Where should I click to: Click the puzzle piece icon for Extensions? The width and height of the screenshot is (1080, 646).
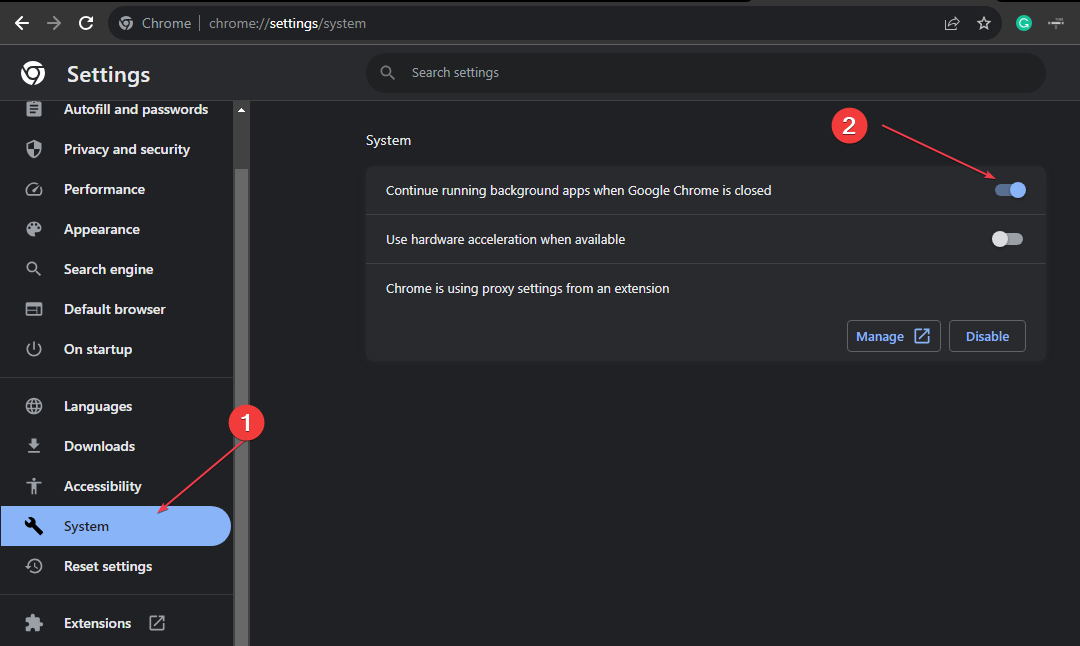pyautogui.click(x=34, y=623)
